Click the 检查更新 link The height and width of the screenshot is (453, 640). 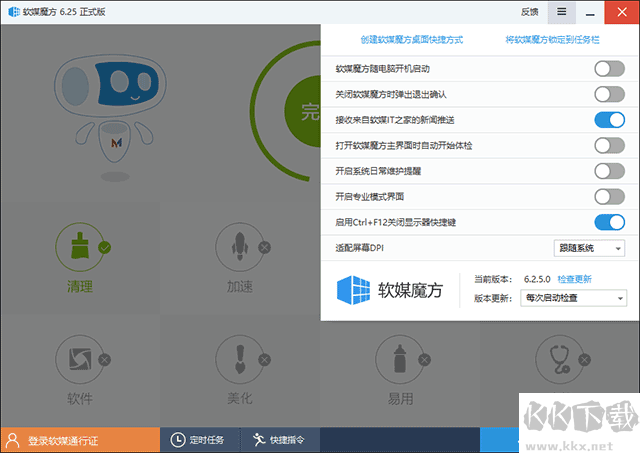click(575, 279)
